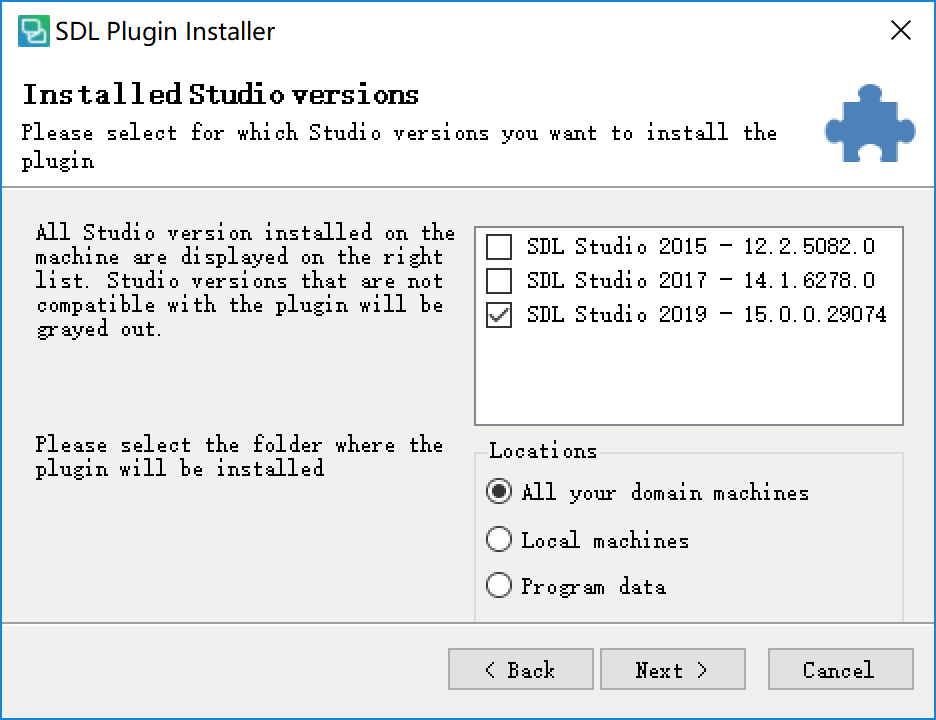
Task: Tick the SDL Studio 2017 checkbox
Action: [x=499, y=281]
